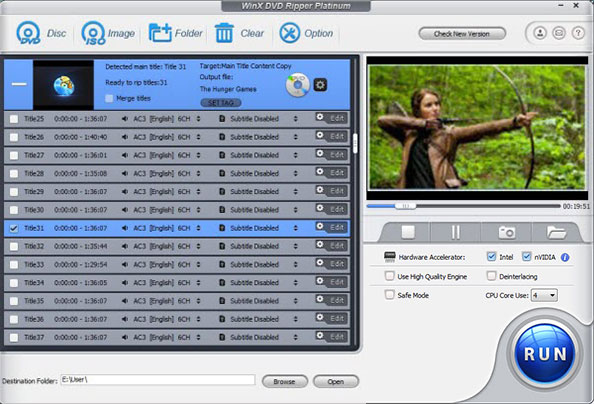Take a snapshot with the camera icon
Viewport: 594px width, 404px height.
(506, 232)
